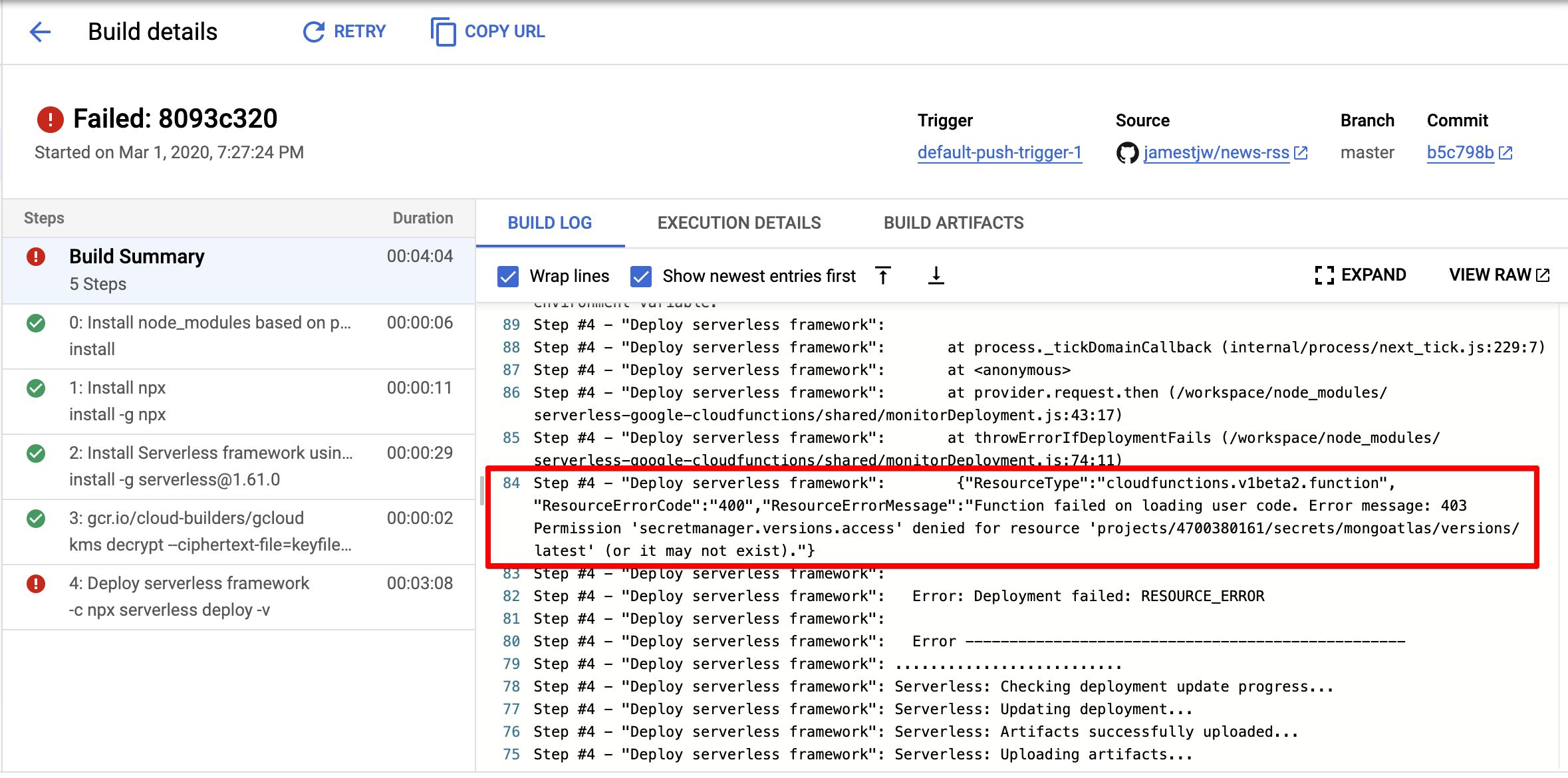Uncheck the Wrap lines checkbox
1568x778 pixels.
click(x=508, y=276)
